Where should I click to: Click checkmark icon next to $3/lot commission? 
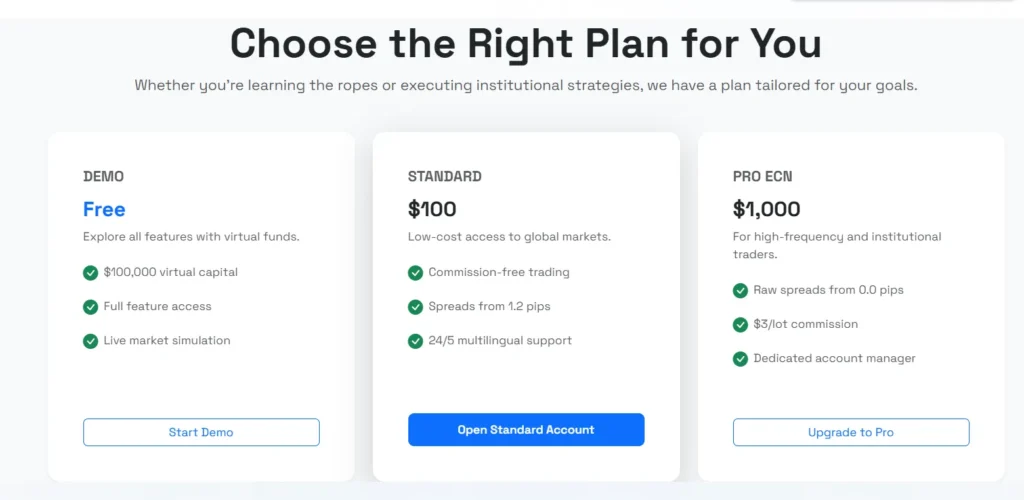click(741, 324)
